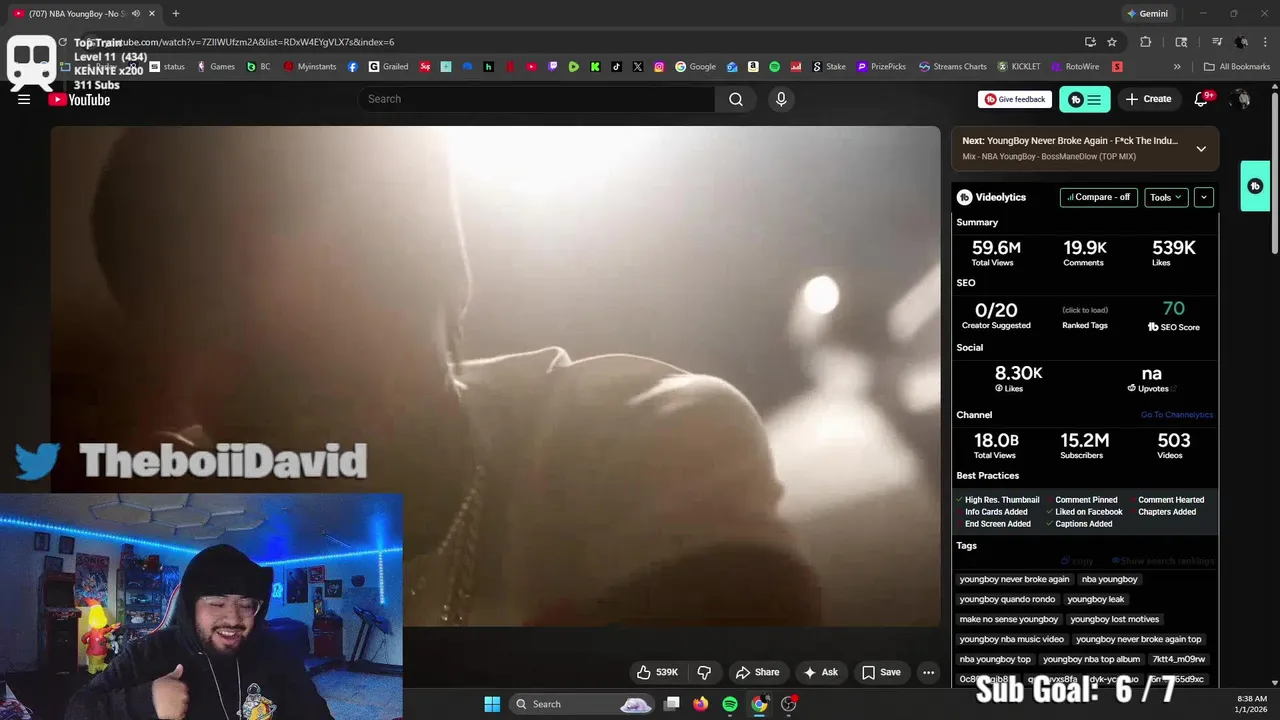This screenshot has height=720, width=1280.
Task: Open the TubeBuddy side tab
Action: (x=1255, y=186)
